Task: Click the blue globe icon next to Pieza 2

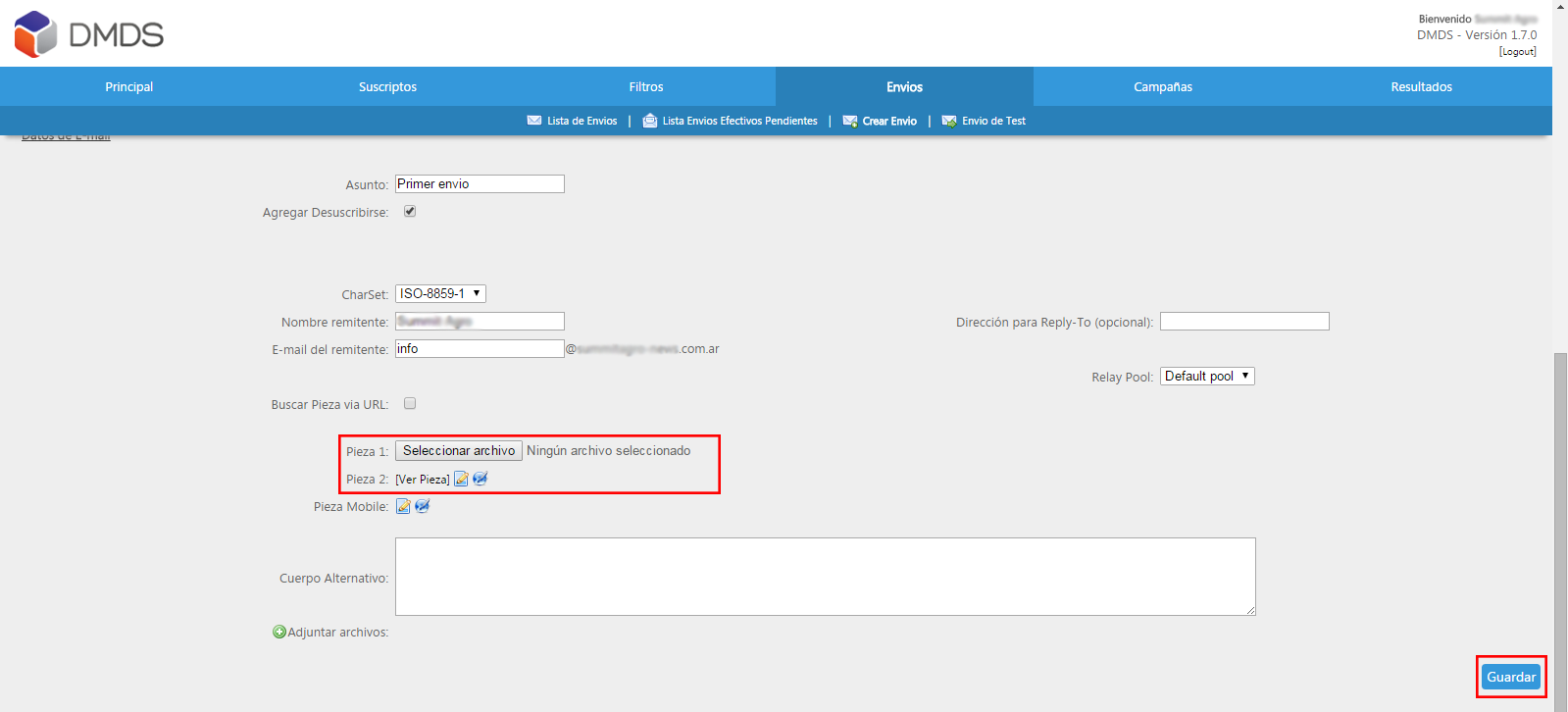Action: coord(481,479)
